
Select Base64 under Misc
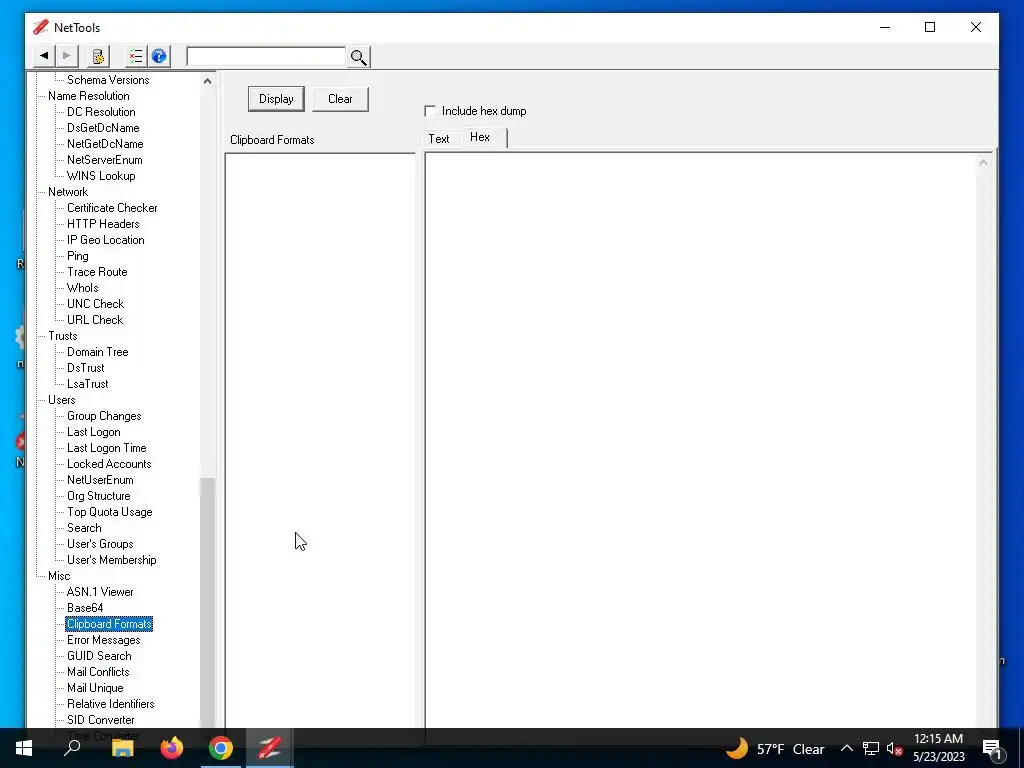(x=85, y=608)
